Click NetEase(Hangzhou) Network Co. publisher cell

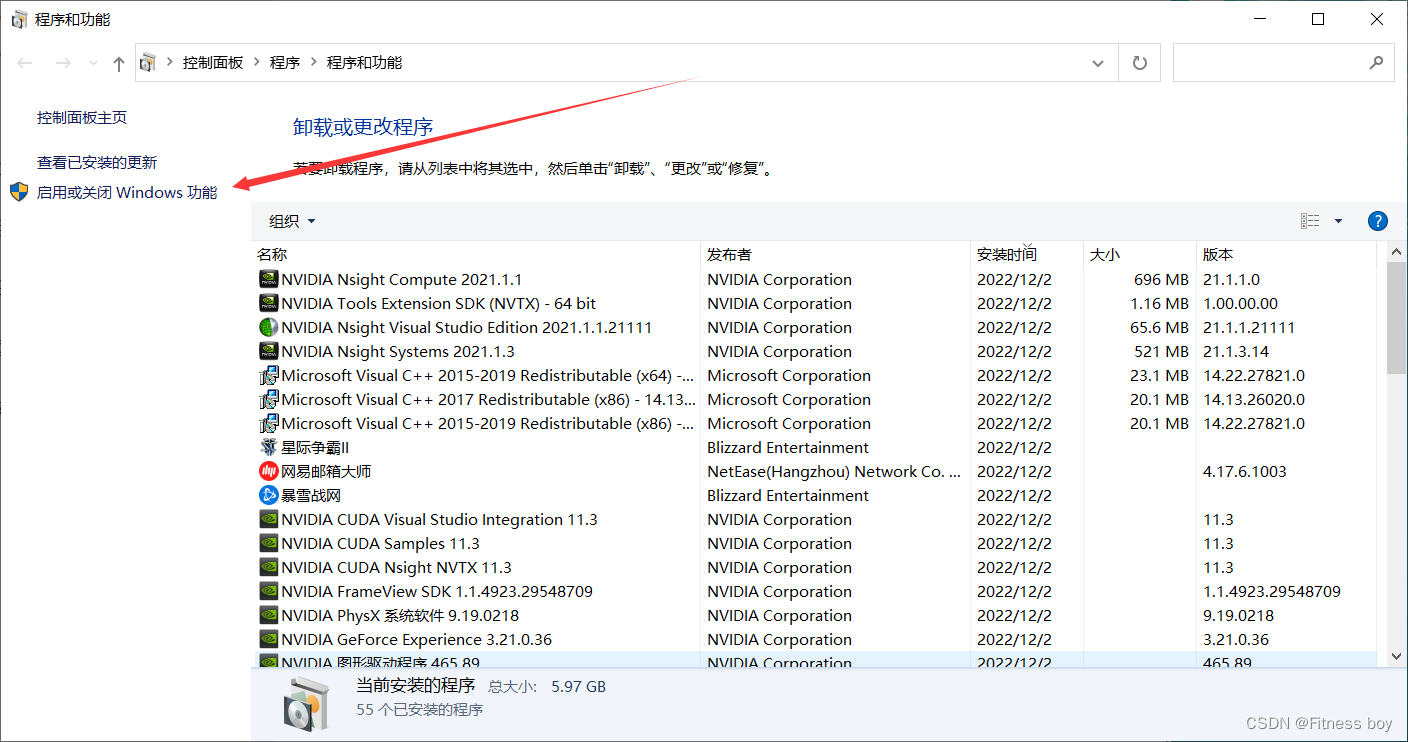[834, 472]
